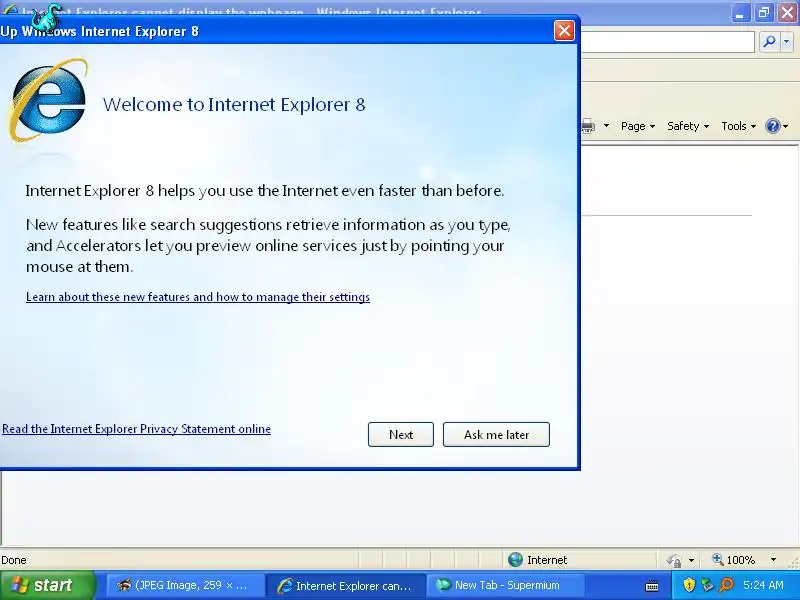
Task: Open the Tools menu
Action: pos(738,126)
